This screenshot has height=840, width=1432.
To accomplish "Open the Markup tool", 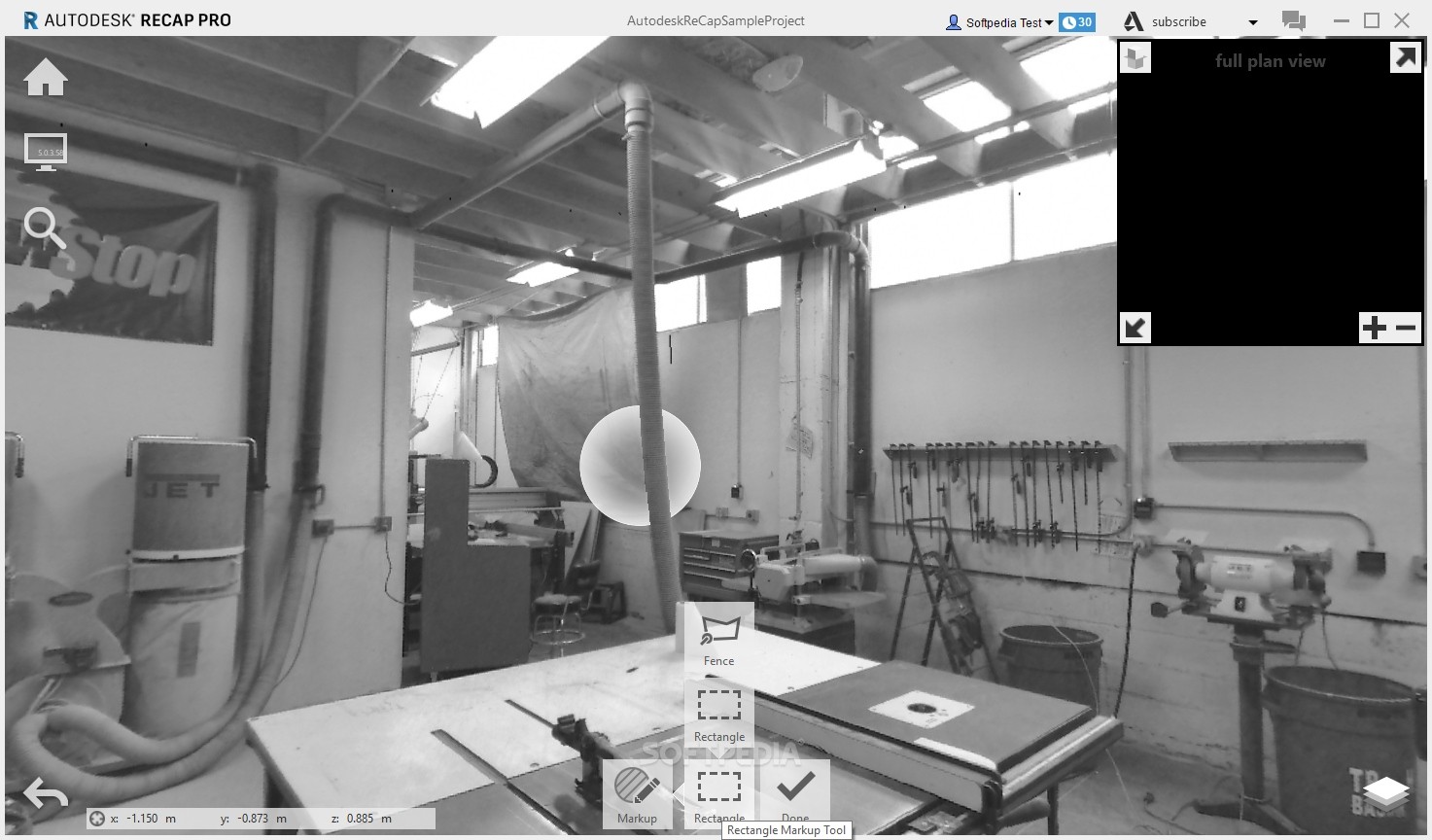I will pyautogui.click(x=637, y=793).
